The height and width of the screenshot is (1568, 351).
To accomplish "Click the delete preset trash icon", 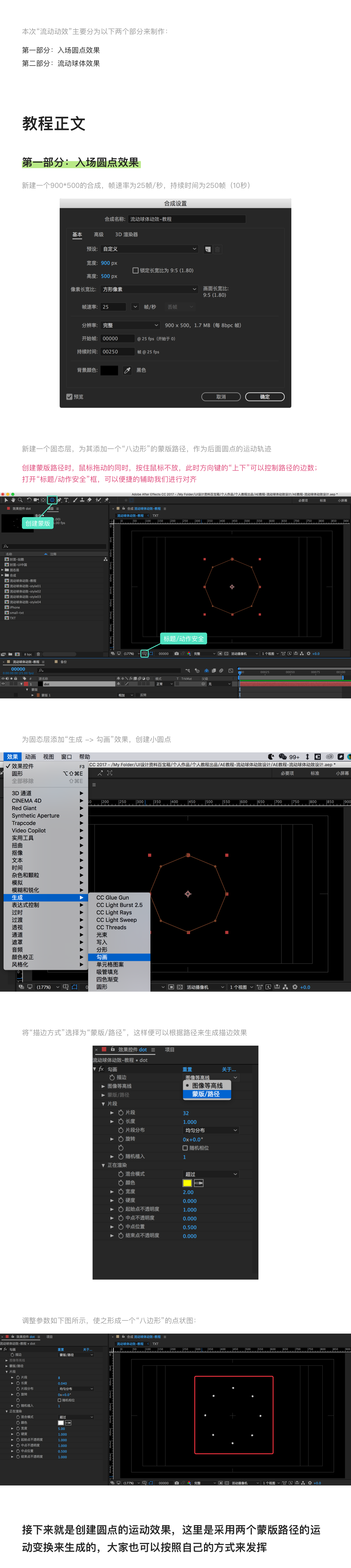I will point(218,249).
